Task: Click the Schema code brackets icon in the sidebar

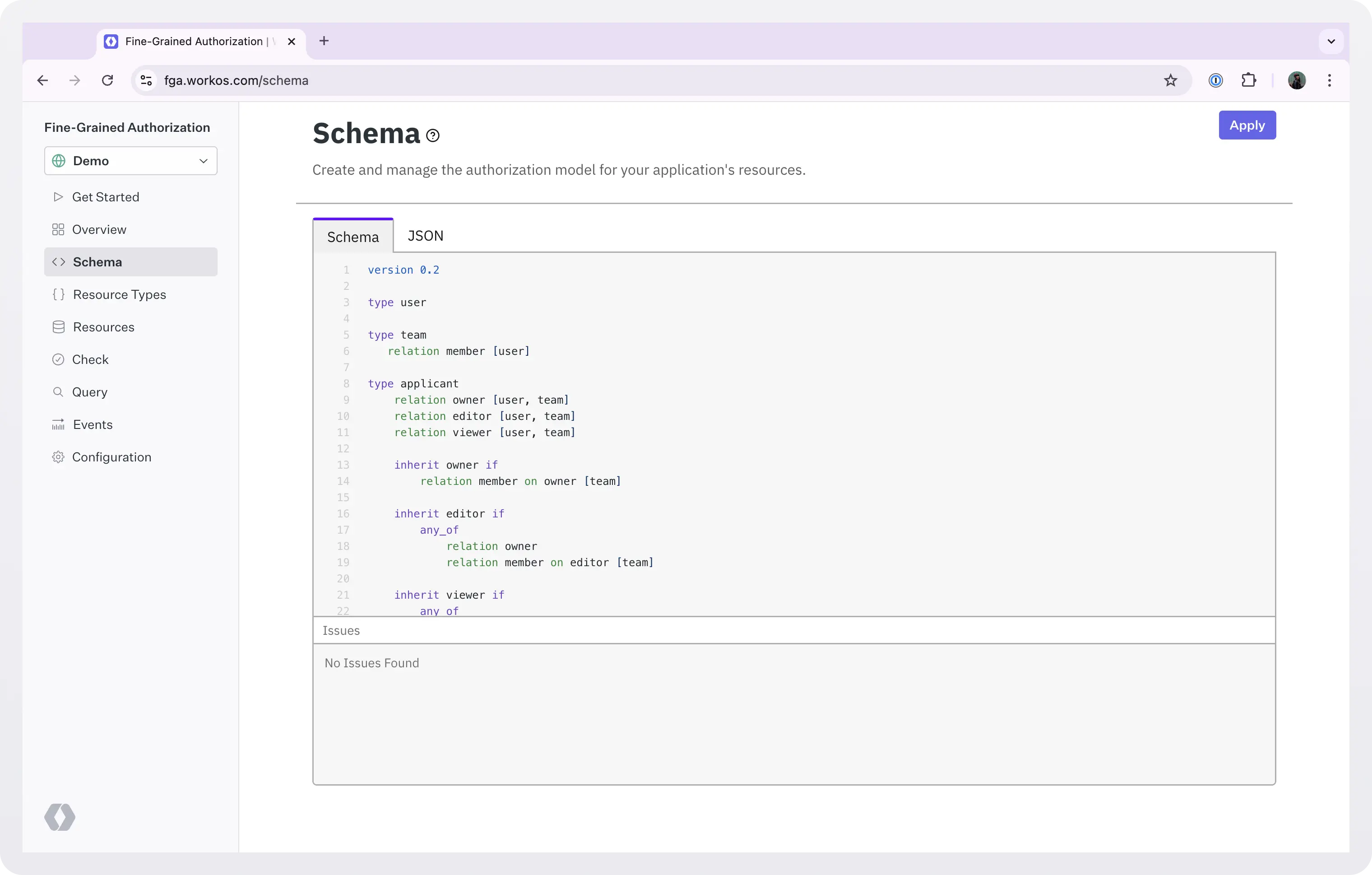Action: click(58, 262)
